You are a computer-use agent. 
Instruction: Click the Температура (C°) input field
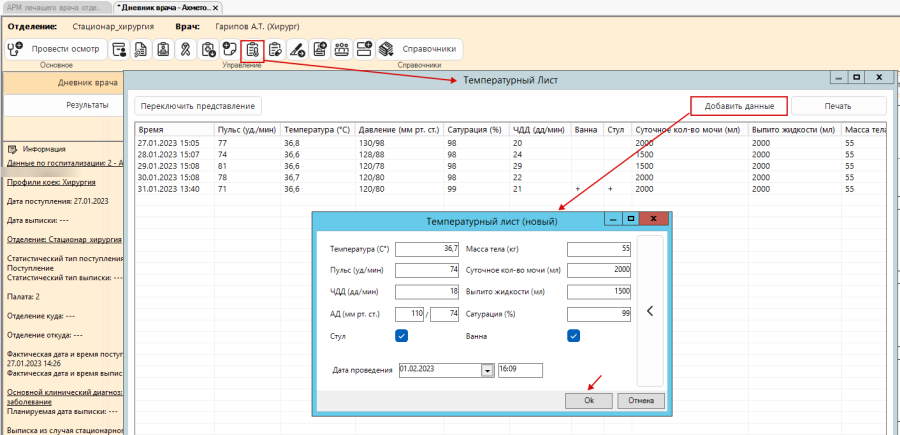pos(427,249)
